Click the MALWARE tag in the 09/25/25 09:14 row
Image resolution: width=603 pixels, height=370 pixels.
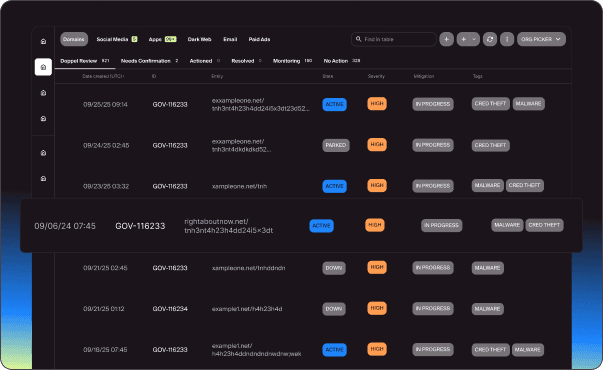[528, 103]
